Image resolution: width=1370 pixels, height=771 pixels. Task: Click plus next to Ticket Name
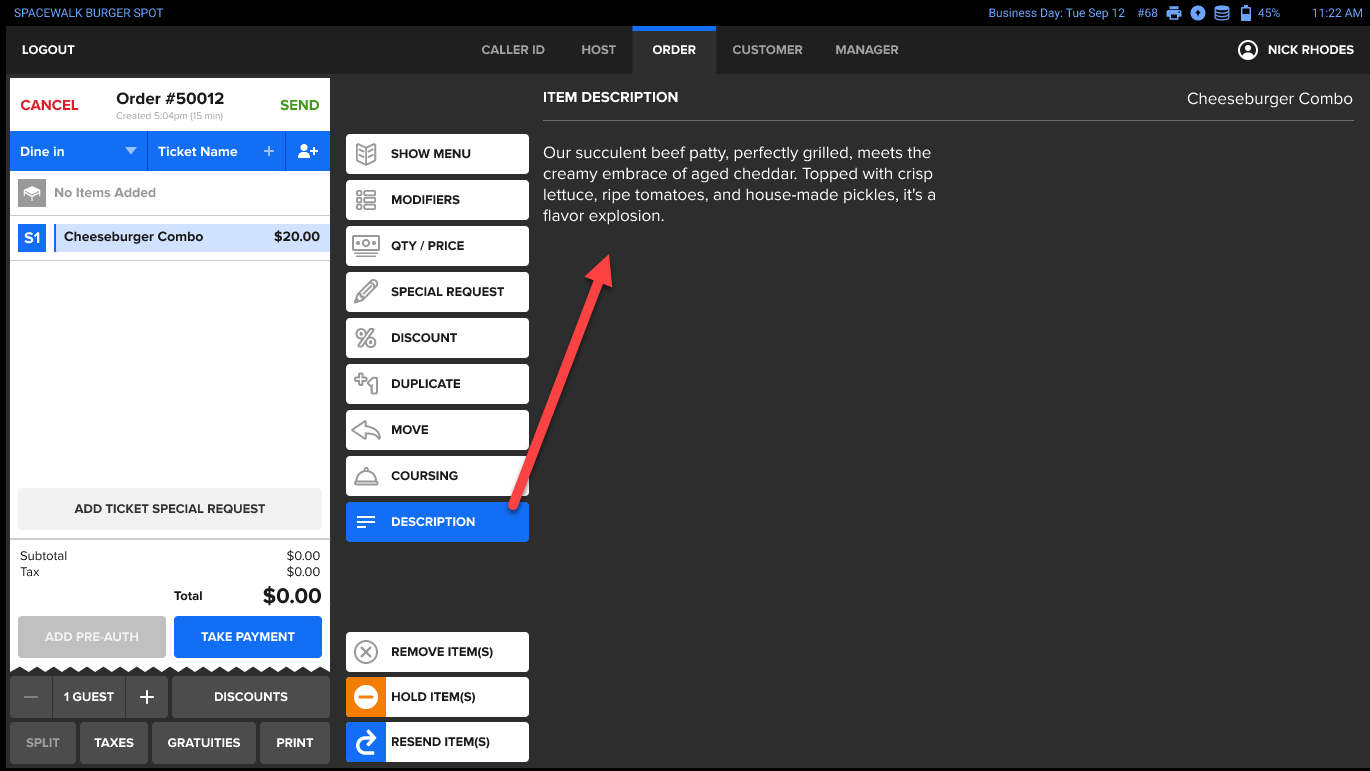click(x=268, y=151)
